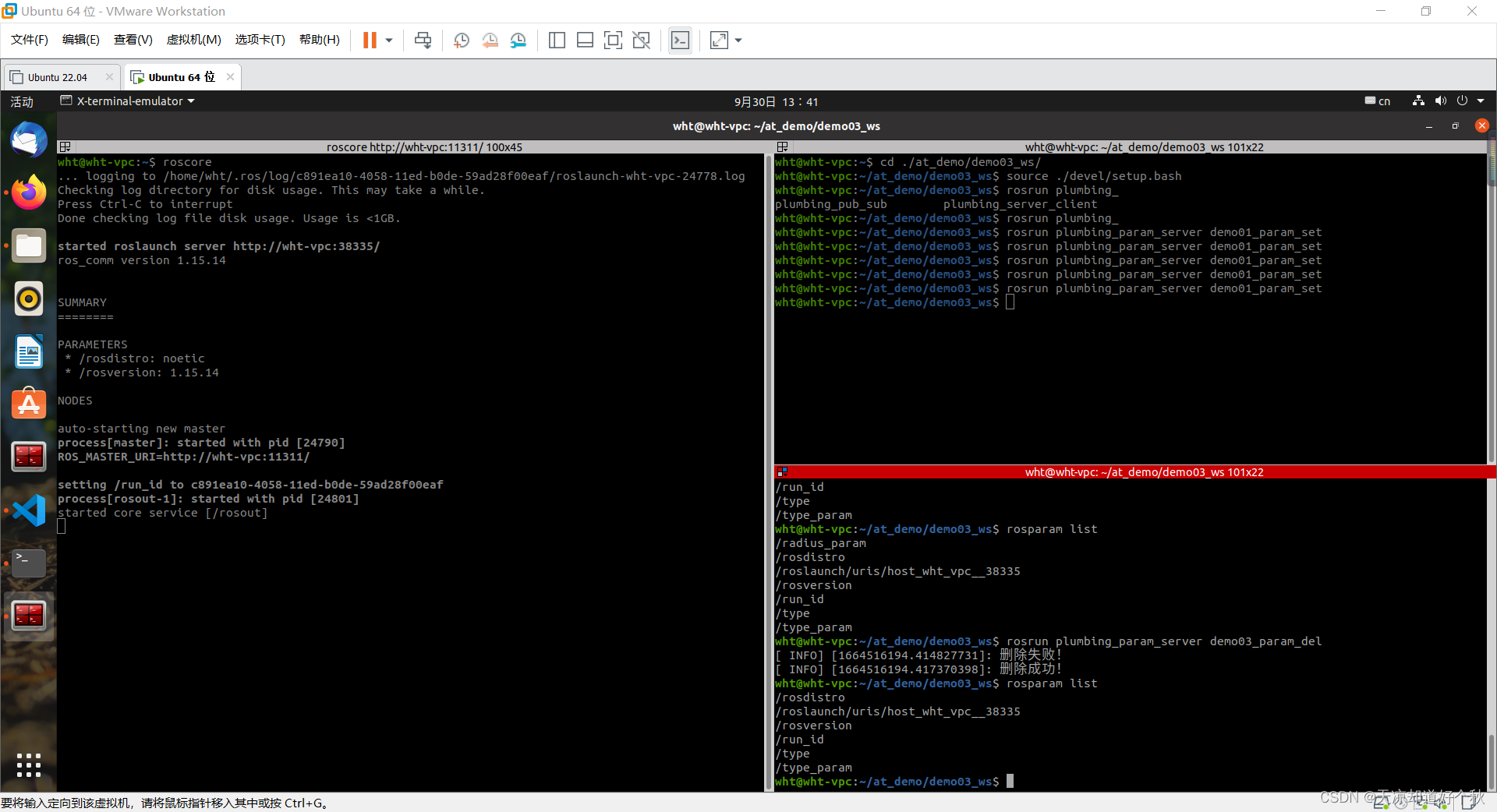Revert VM to previous snapshot
The image size is (1497, 812).
(x=490, y=40)
